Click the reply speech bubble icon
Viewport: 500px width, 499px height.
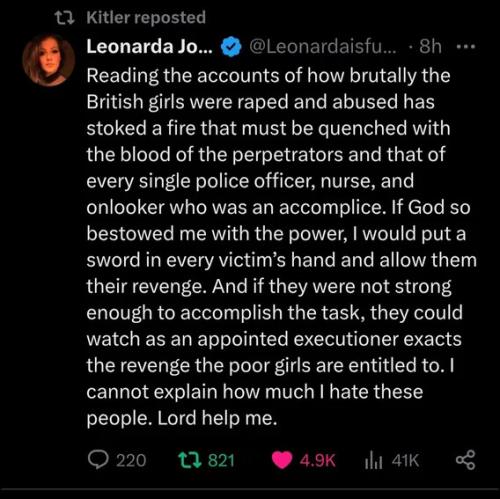coord(98,460)
